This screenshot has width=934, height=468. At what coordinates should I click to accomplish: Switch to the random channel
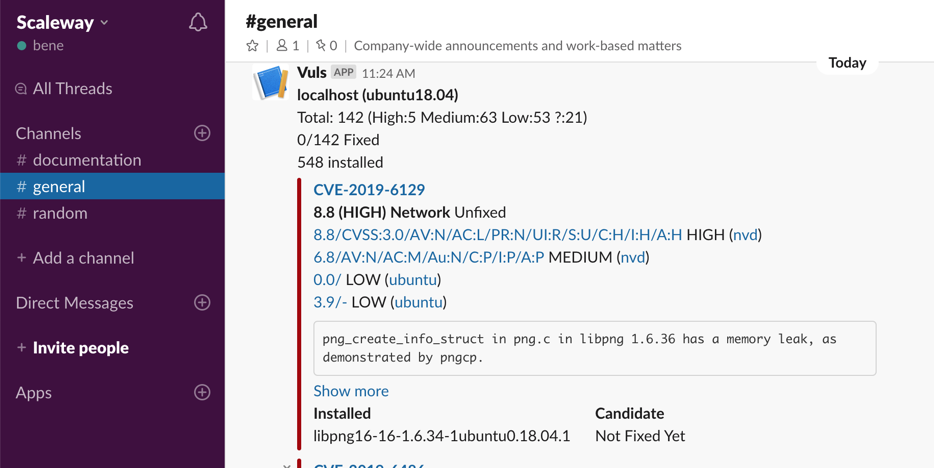coord(60,213)
